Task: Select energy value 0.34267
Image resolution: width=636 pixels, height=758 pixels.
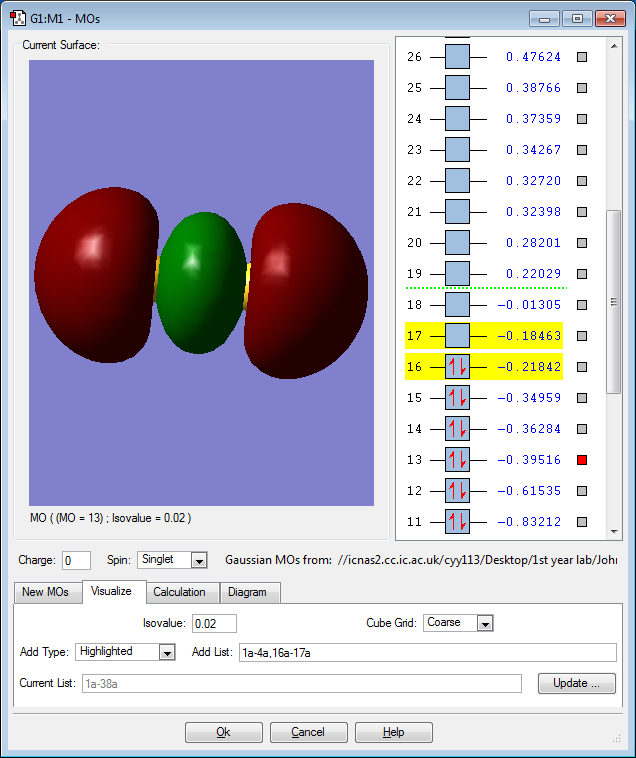Action: pos(533,150)
